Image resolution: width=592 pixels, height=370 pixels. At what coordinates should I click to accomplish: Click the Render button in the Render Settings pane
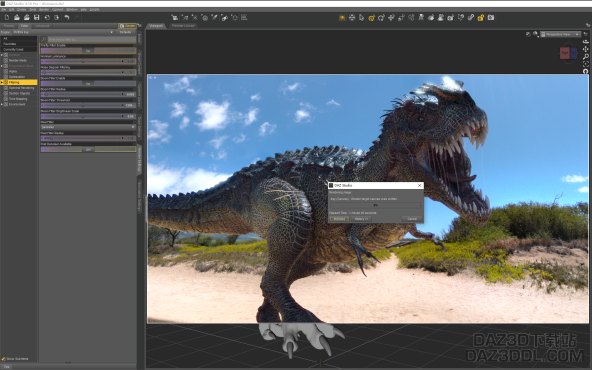127,26
